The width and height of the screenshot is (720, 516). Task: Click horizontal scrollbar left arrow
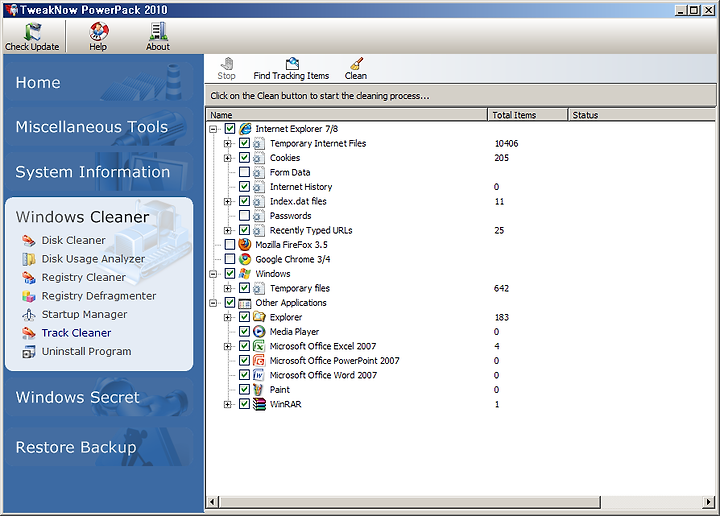(212, 502)
